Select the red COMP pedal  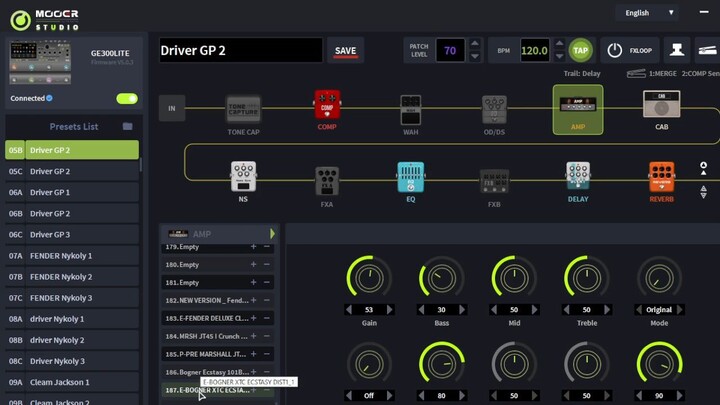click(327, 105)
